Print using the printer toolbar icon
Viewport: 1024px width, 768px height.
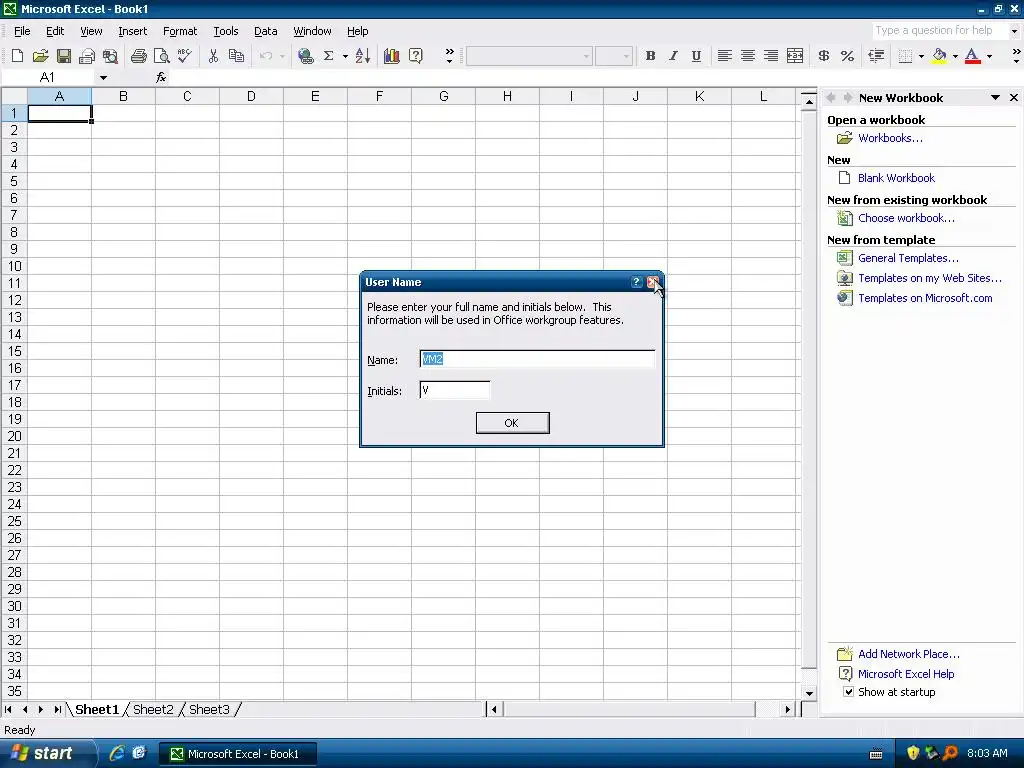click(138, 56)
